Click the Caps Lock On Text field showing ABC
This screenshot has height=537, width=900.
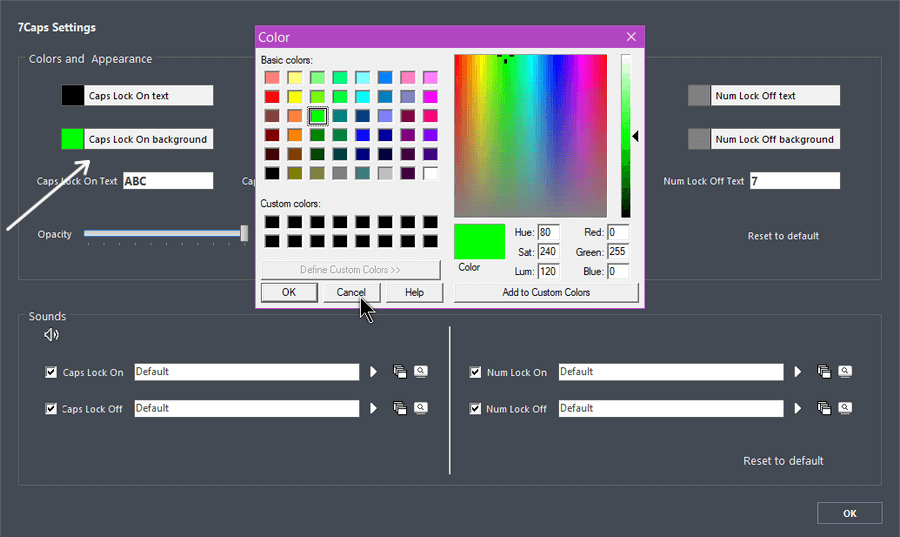[x=168, y=181]
